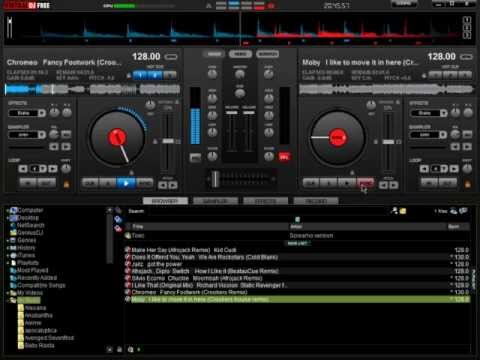Expand the Desktop tree node
This screenshot has width=480, height=360.
pyautogui.click(x=7, y=218)
